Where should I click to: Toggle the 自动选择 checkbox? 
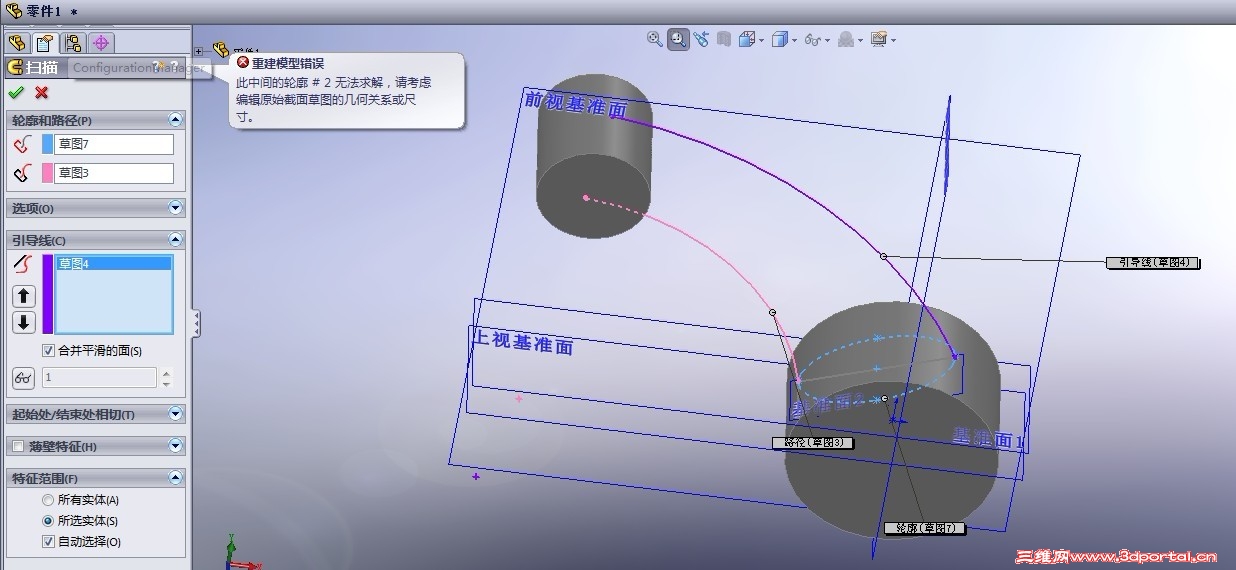click(x=48, y=542)
